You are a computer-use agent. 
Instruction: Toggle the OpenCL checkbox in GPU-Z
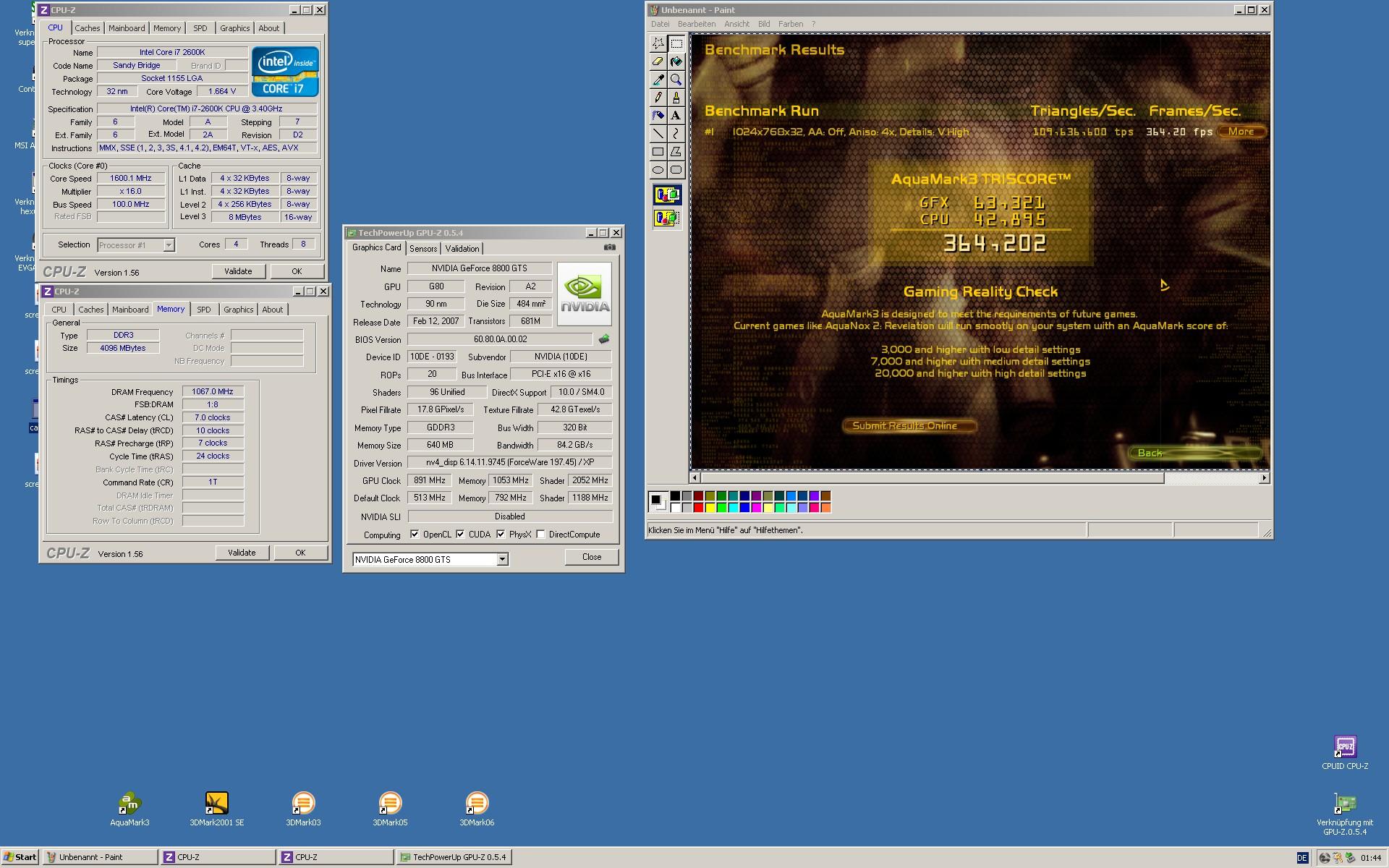coord(415,535)
